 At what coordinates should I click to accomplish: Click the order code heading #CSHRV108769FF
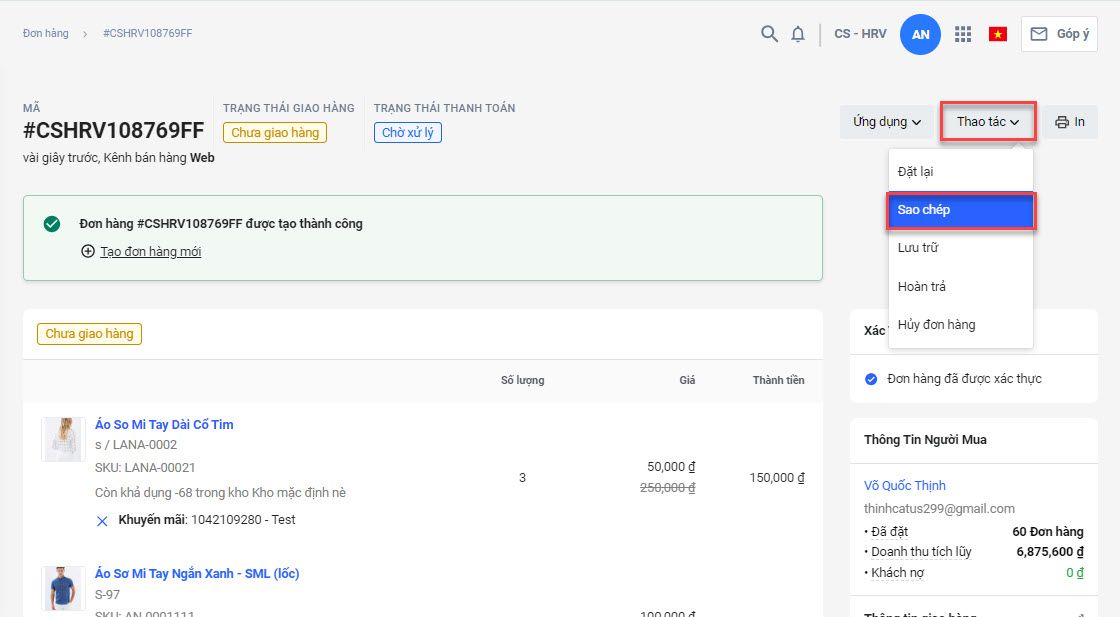tap(114, 131)
